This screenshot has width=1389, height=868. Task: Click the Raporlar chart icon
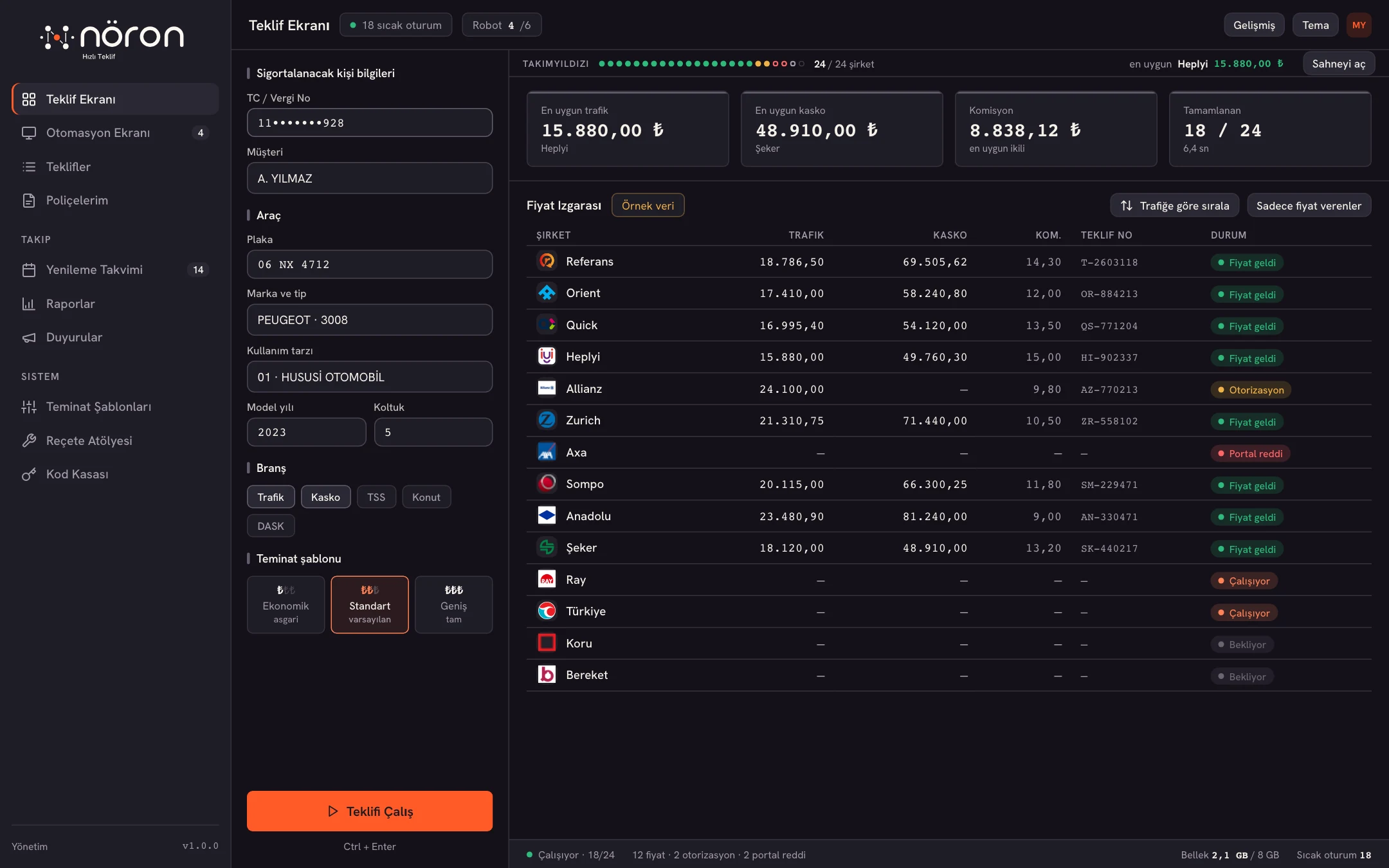tap(29, 304)
